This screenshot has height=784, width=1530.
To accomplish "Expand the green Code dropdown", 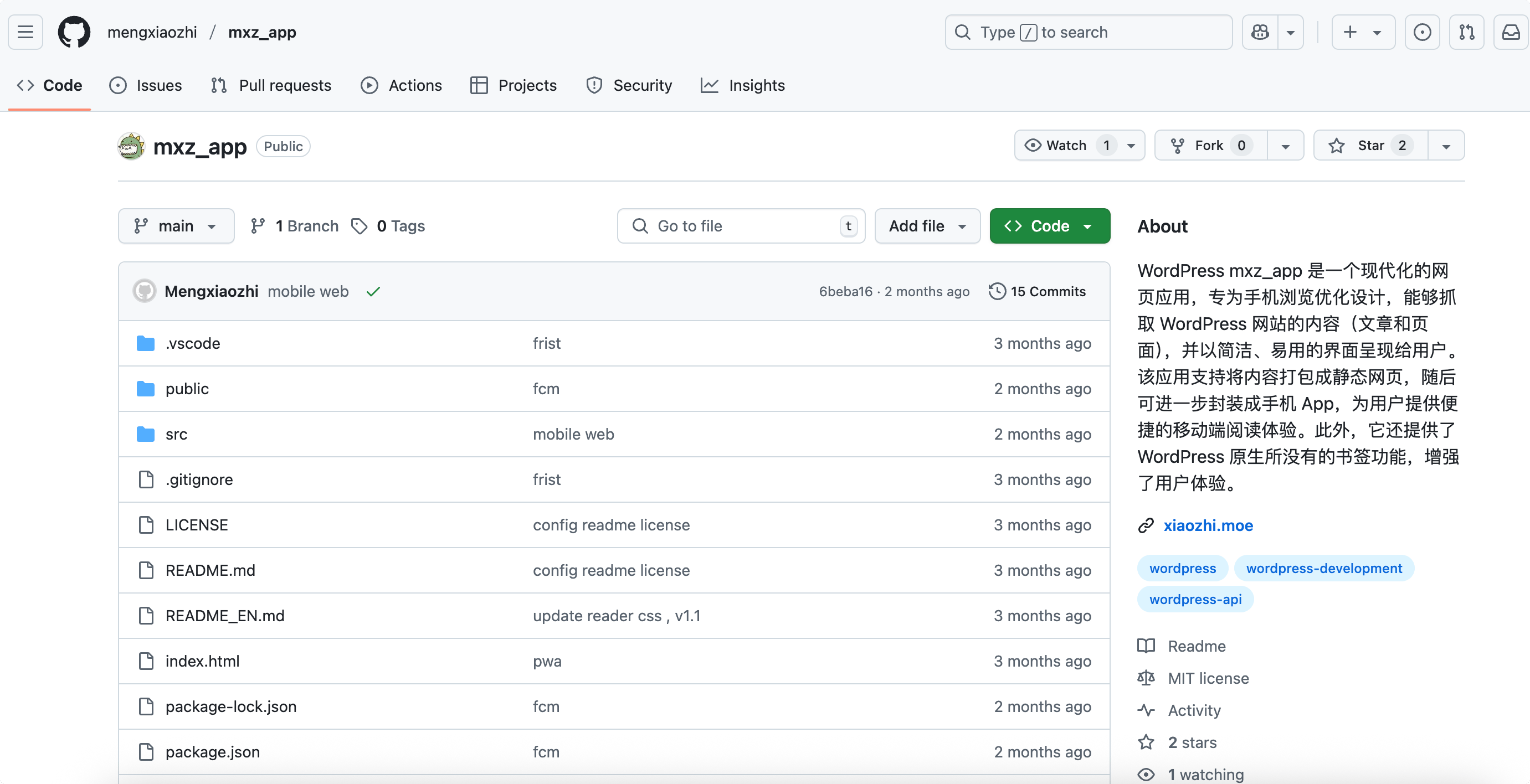I will click(x=1050, y=226).
